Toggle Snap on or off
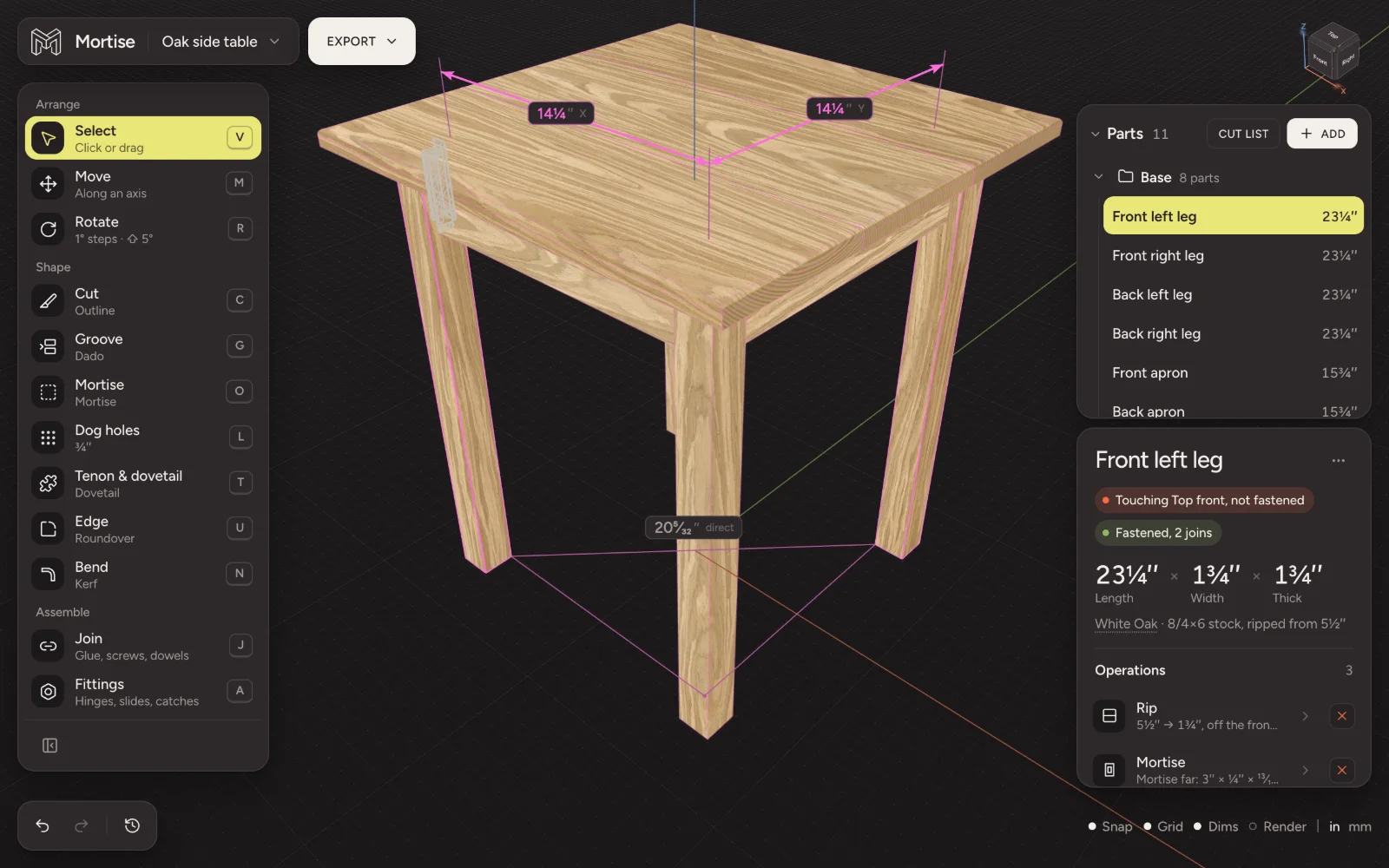Viewport: 1389px width, 868px height. 1110,826
